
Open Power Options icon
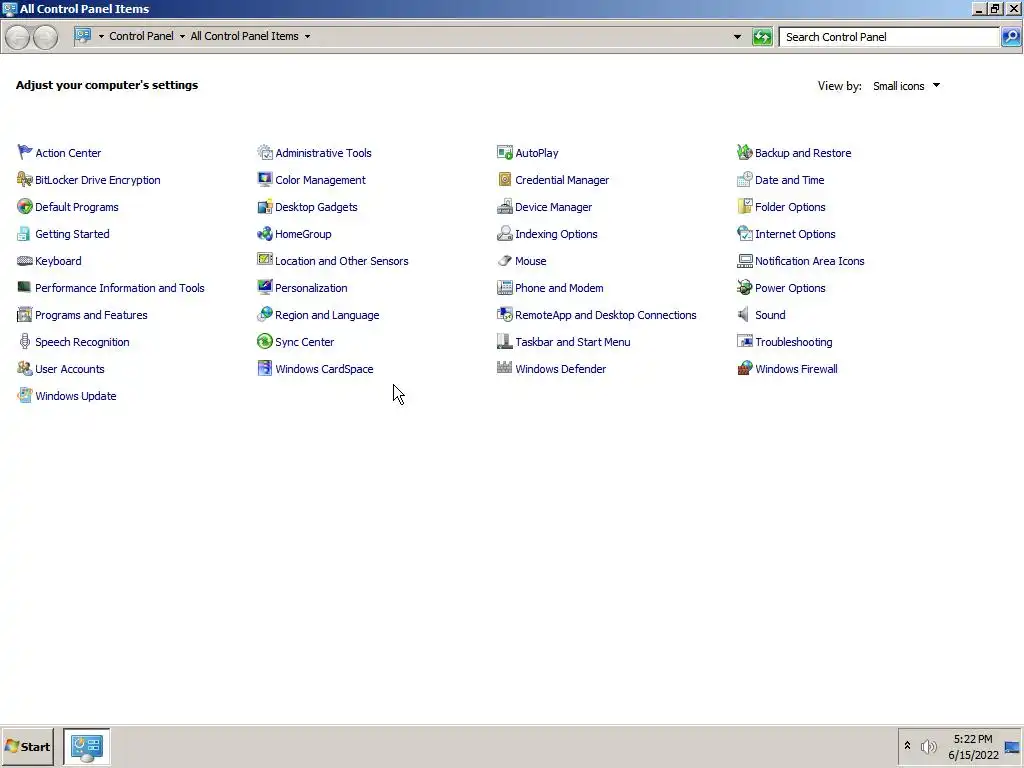[744, 287]
